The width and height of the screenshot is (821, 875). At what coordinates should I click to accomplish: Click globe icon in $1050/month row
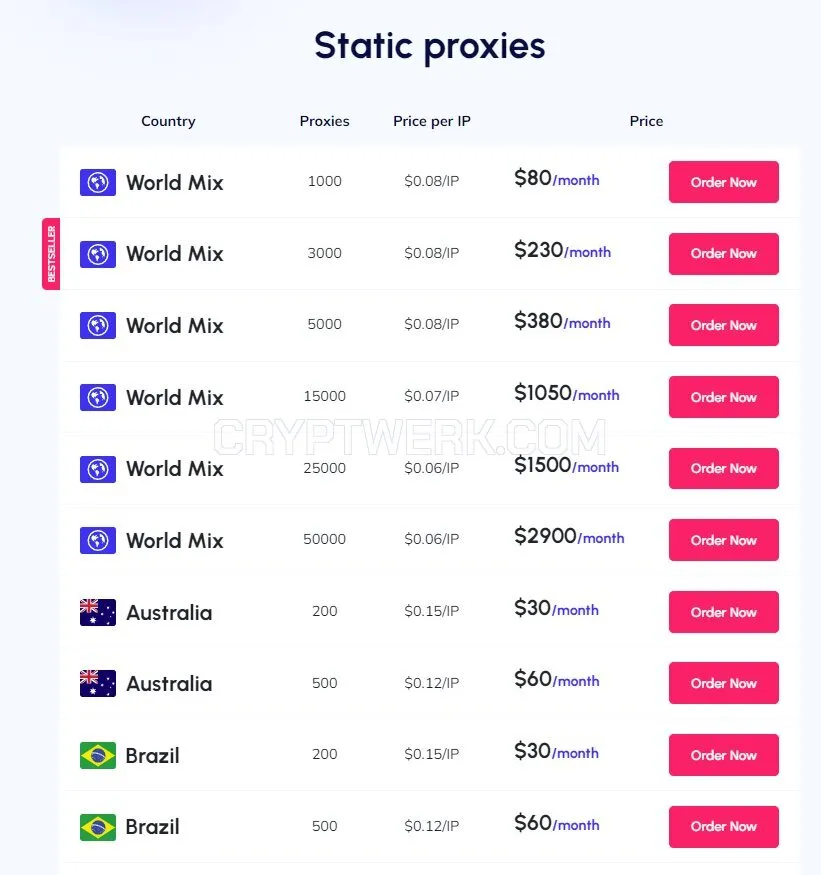tap(98, 397)
